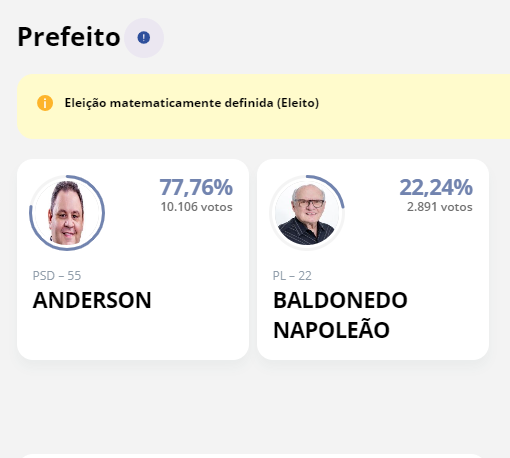Click the 2.891 votos count
The height and width of the screenshot is (458, 510).
[x=440, y=207]
